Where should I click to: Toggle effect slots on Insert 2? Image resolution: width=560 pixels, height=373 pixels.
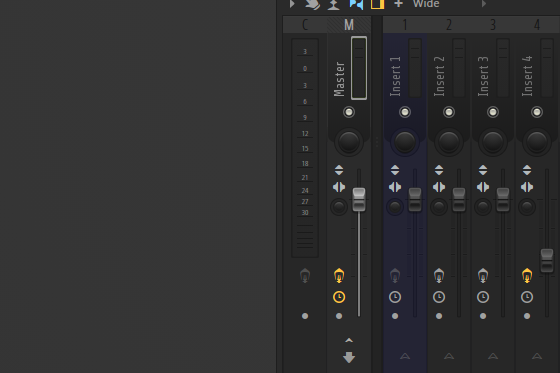coord(439,276)
